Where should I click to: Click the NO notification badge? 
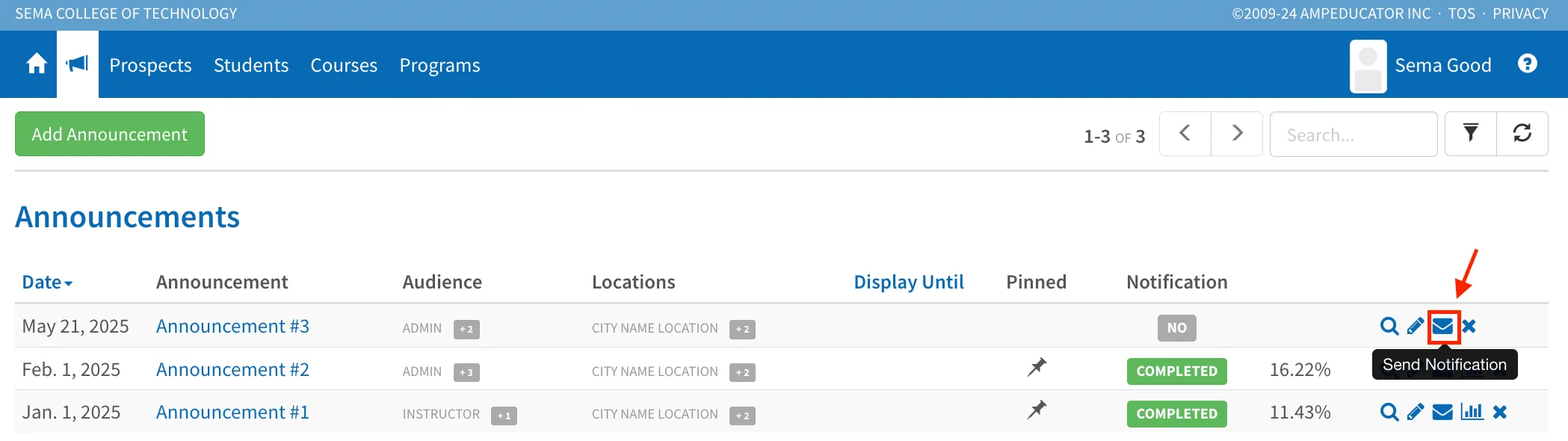click(x=1177, y=327)
